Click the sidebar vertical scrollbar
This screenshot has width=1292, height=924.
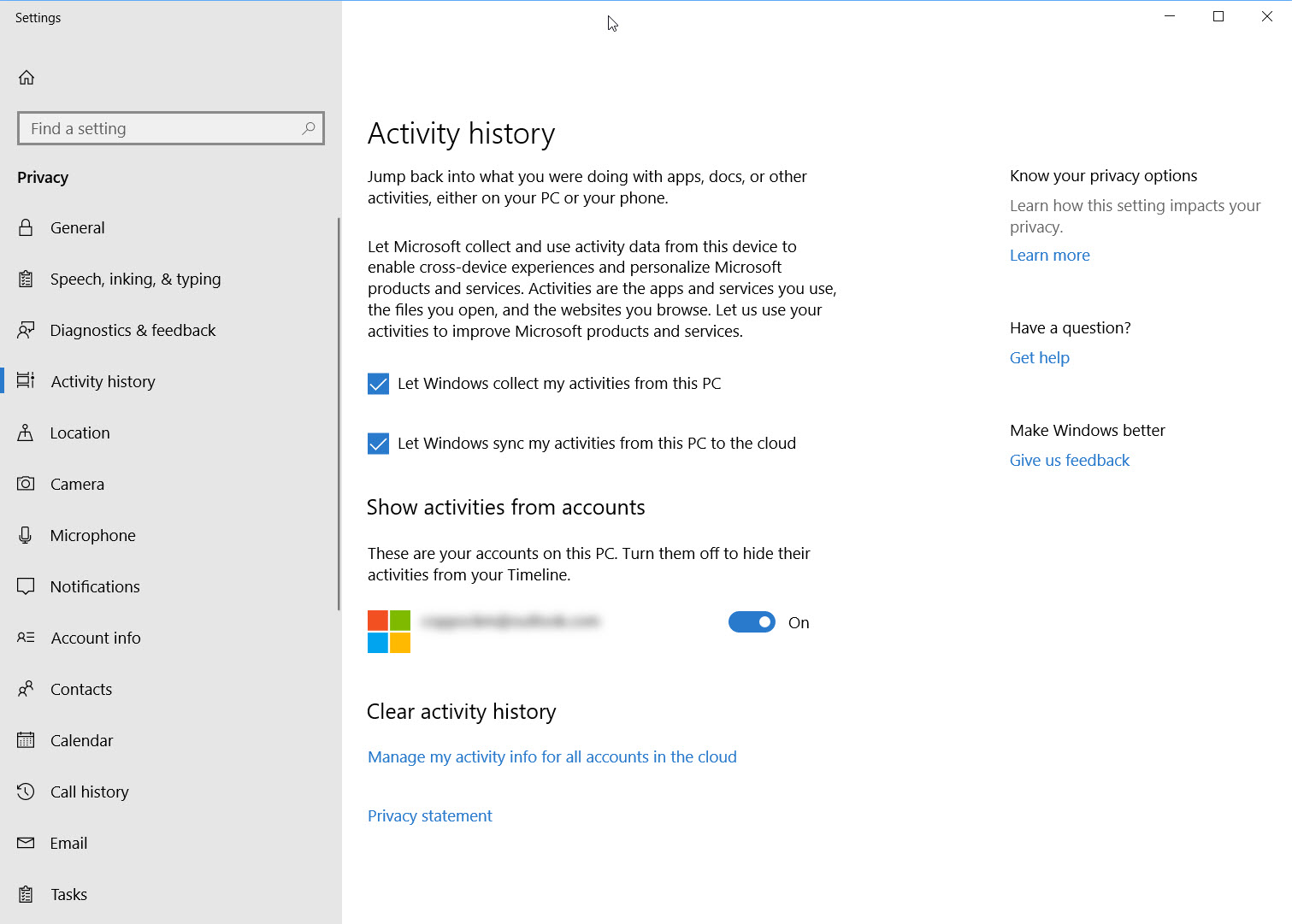pos(339,415)
